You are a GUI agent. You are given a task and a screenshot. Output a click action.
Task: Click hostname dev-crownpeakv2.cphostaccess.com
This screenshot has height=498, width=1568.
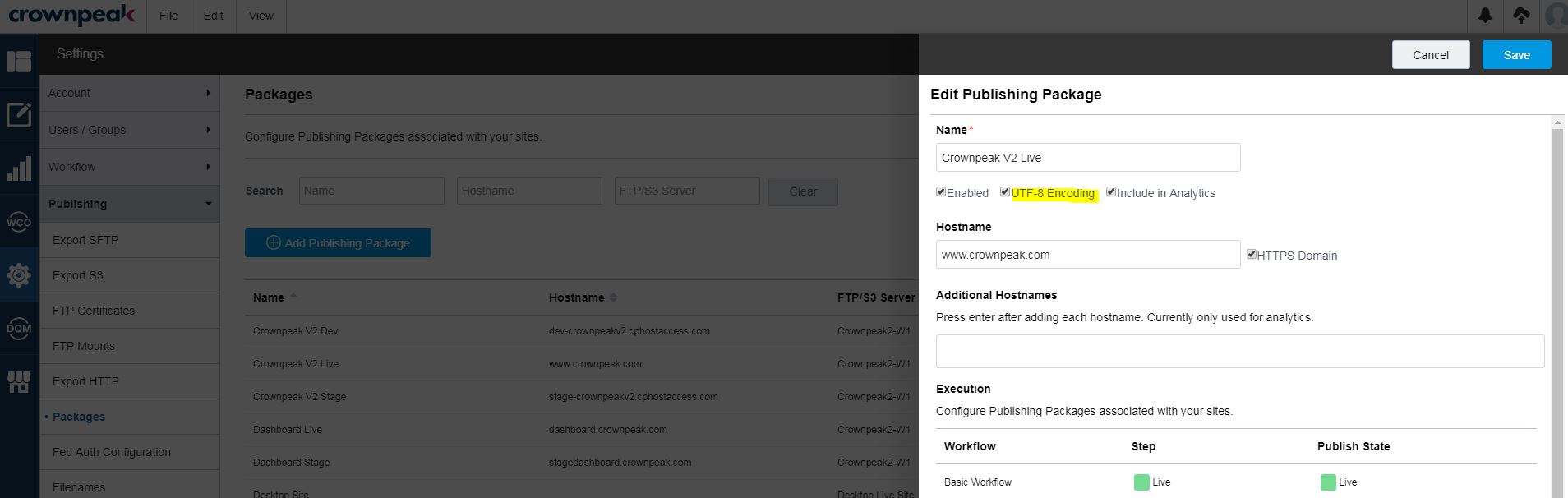click(x=630, y=331)
